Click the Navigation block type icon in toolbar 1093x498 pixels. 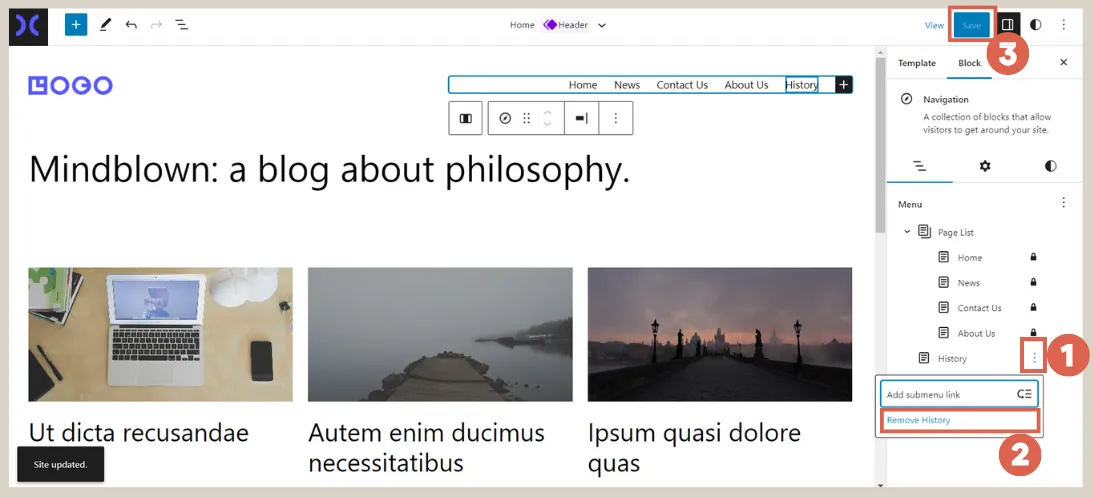coord(505,119)
